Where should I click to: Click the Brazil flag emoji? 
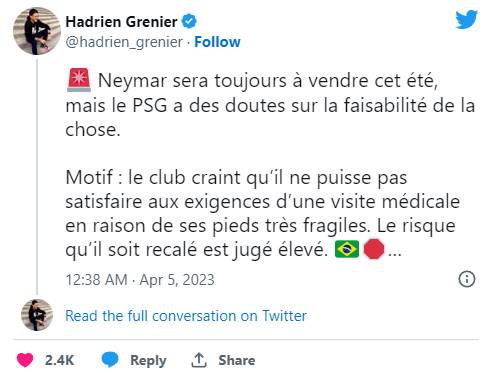click(347, 249)
